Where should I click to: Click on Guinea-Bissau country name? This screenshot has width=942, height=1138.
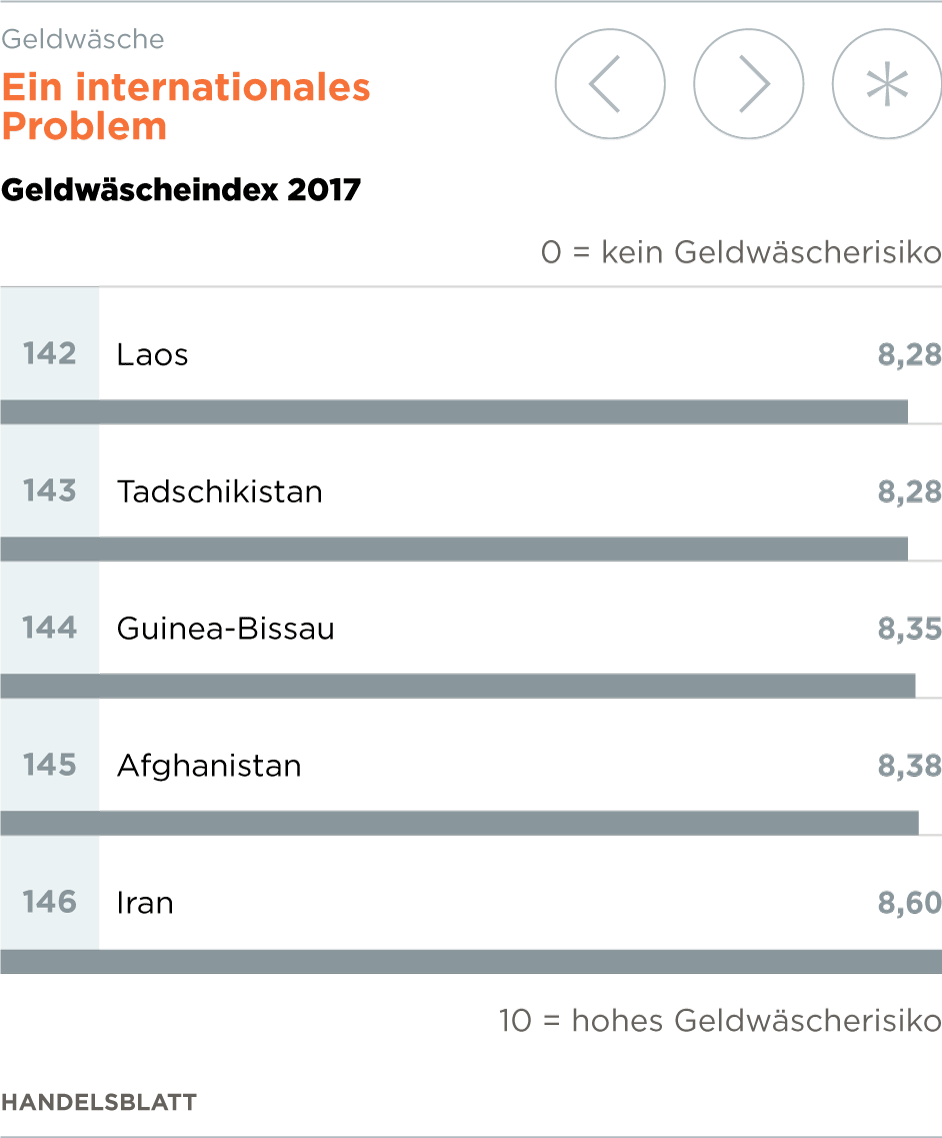tap(225, 629)
